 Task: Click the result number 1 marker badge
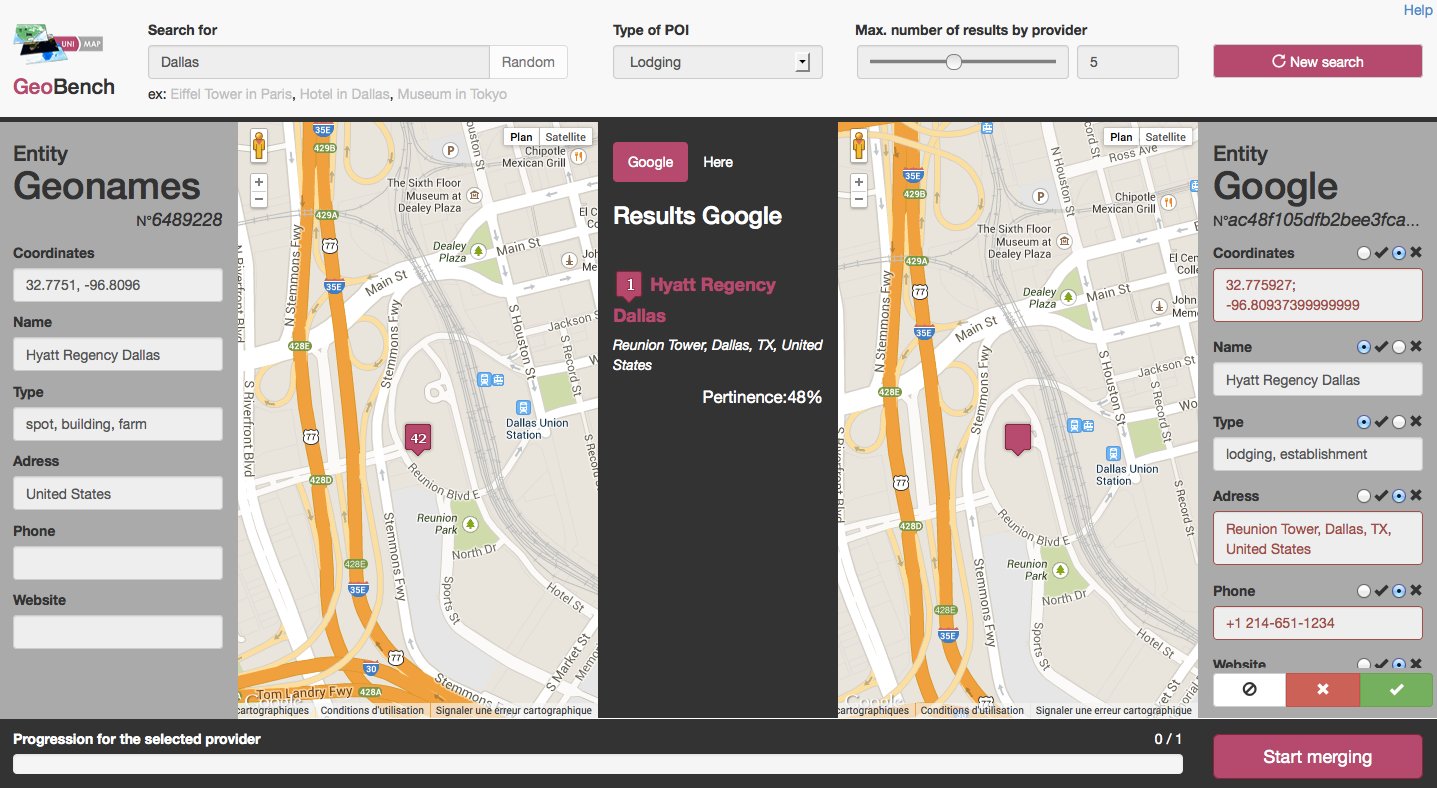tap(629, 286)
